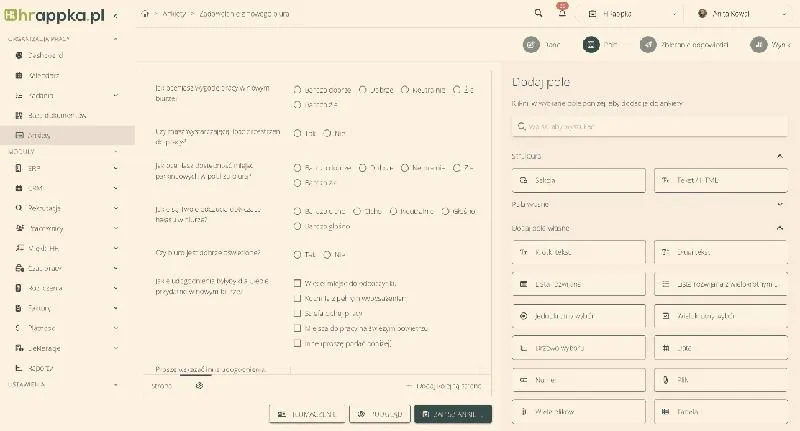Add a Numer field
Viewport: 800px width, 431px height.
click(x=579, y=380)
